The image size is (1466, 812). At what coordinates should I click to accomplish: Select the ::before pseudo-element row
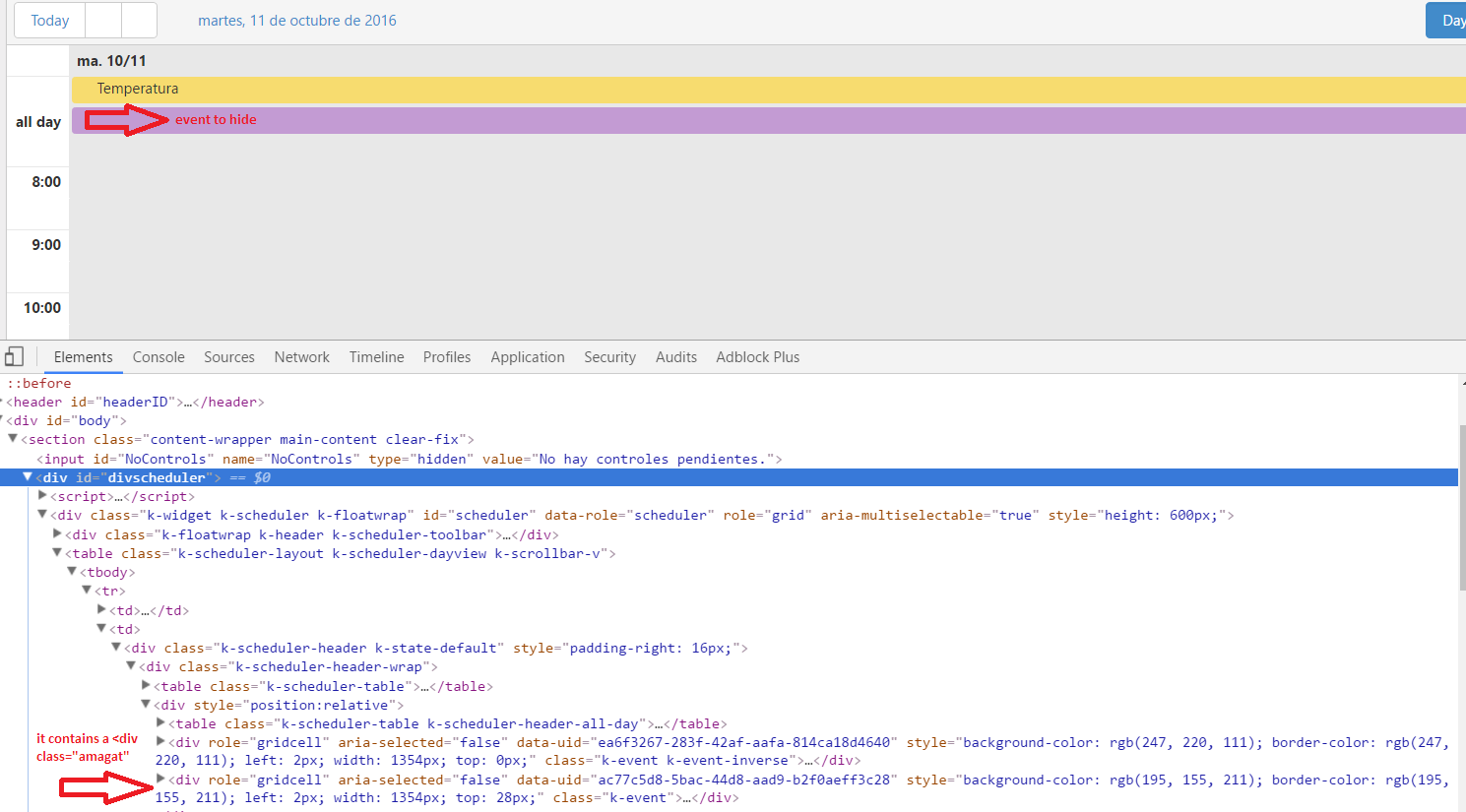click(39, 383)
